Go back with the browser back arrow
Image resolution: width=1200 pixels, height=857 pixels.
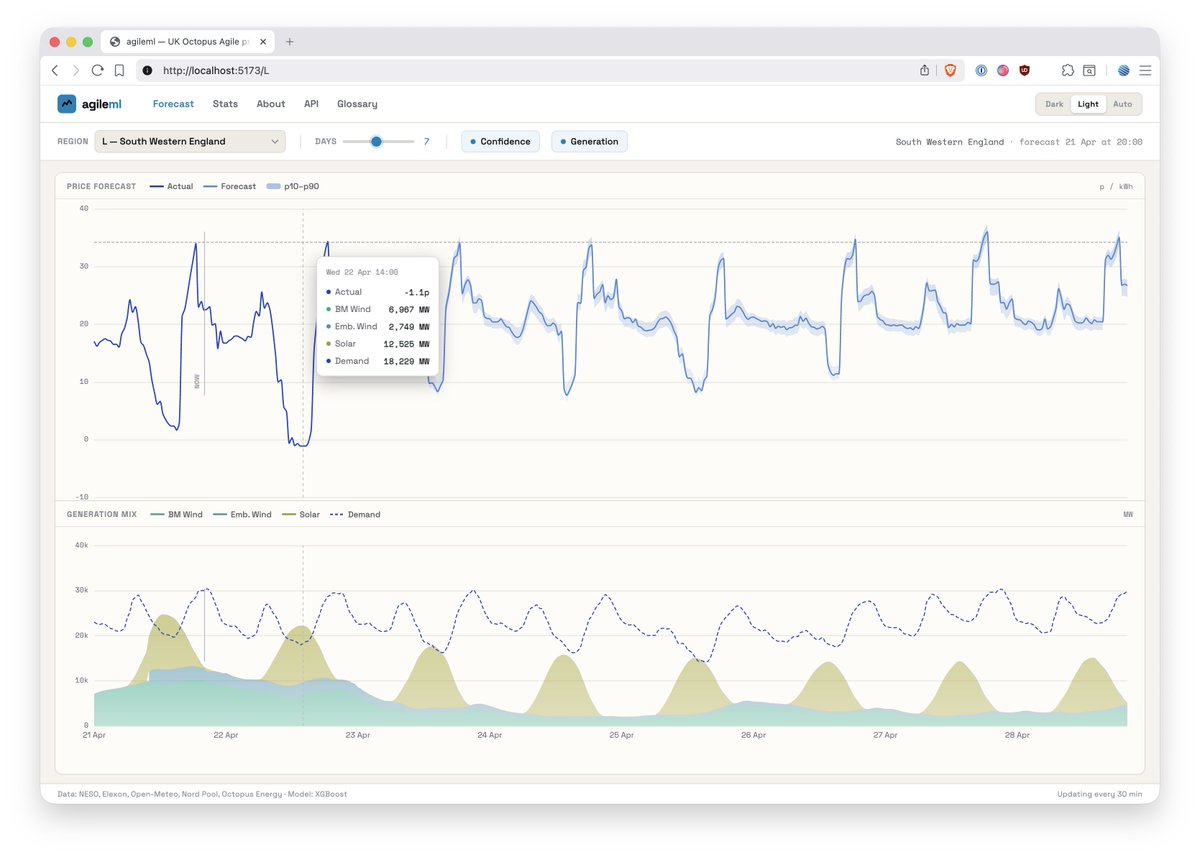55,71
